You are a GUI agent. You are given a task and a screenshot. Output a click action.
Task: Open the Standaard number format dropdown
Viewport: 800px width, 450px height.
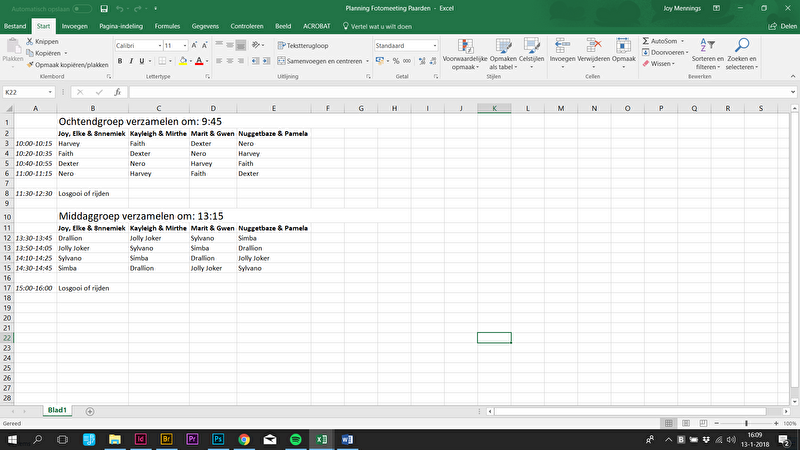[435, 45]
